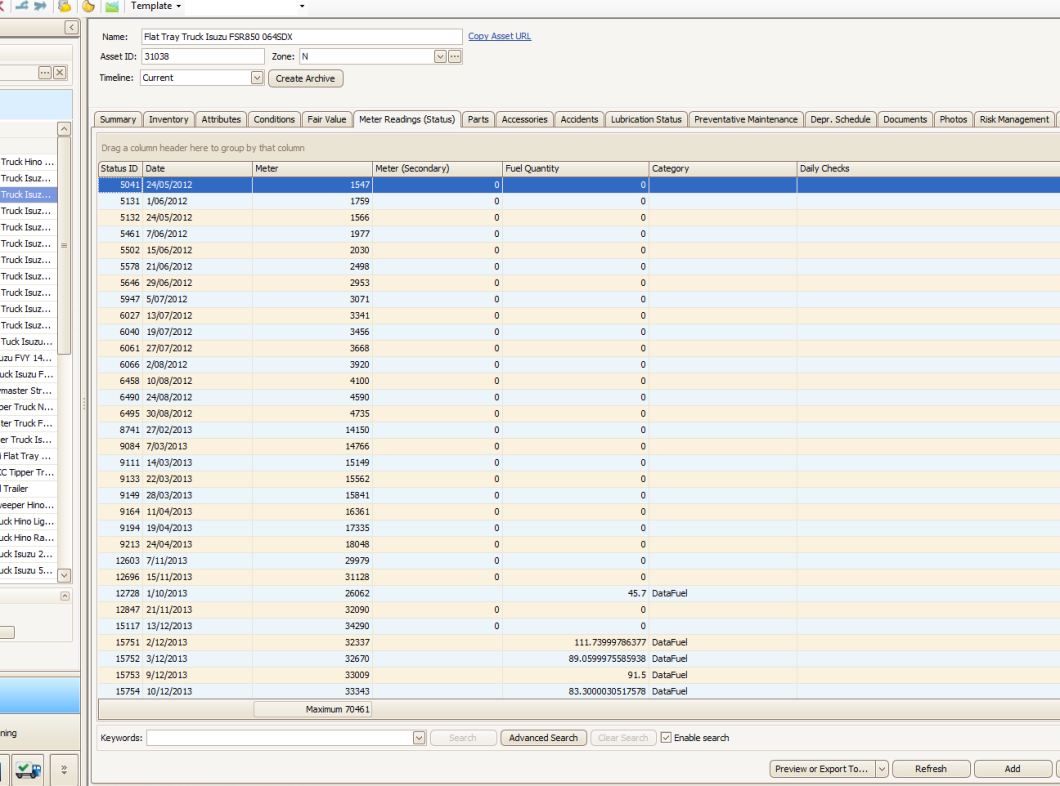This screenshot has height=786, width=1060.
Task: Collapse the left navigation panel arrow
Action: 71,28
